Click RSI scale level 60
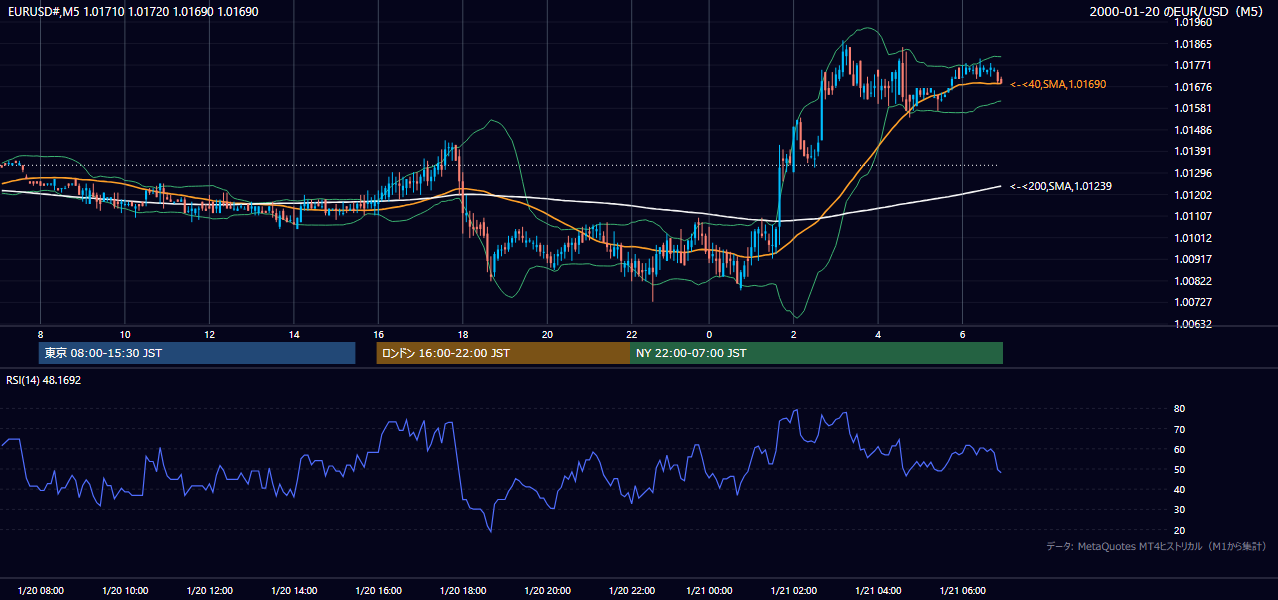The height and width of the screenshot is (600, 1278). [1179, 449]
